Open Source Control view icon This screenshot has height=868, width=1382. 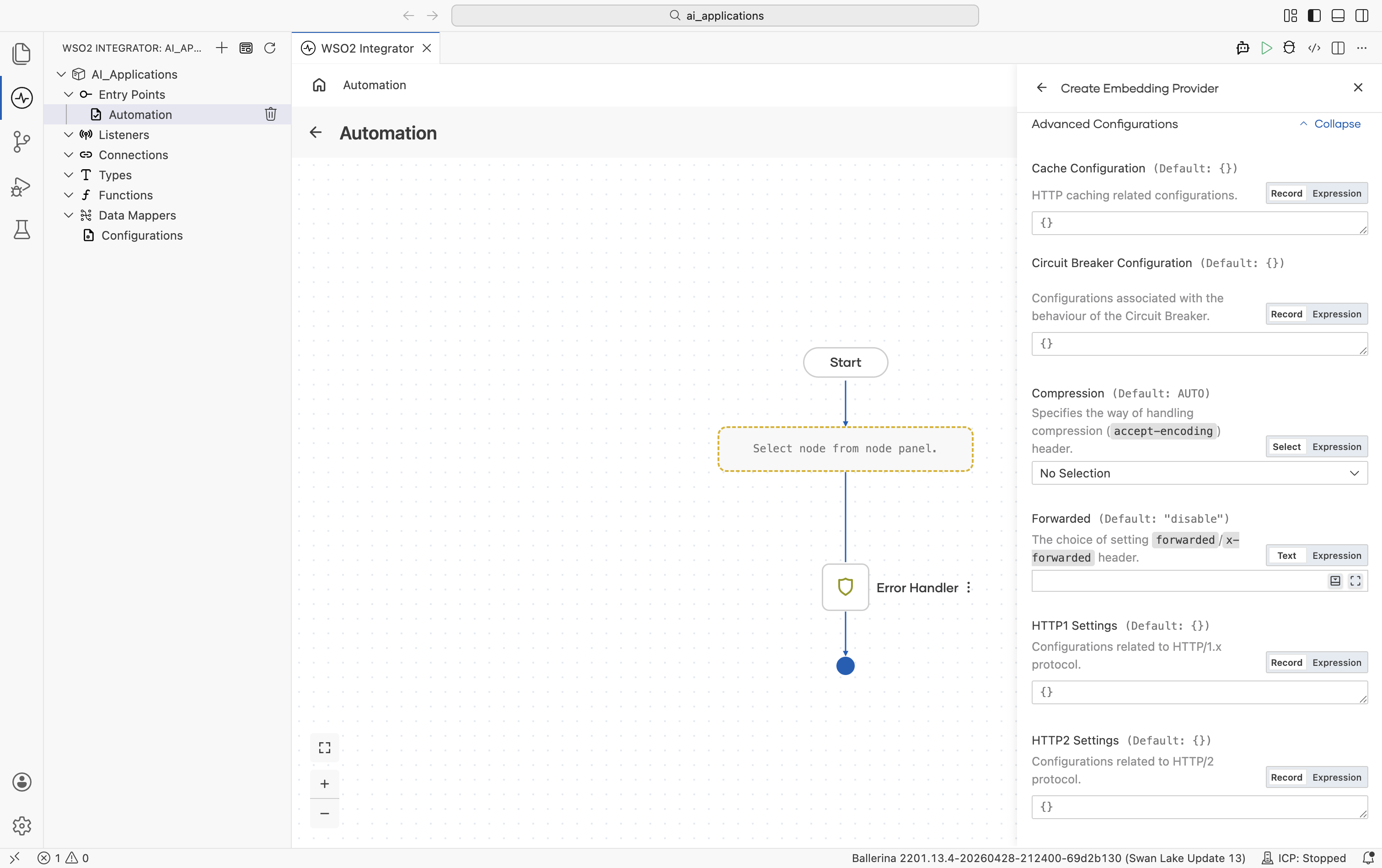click(x=22, y=142)
